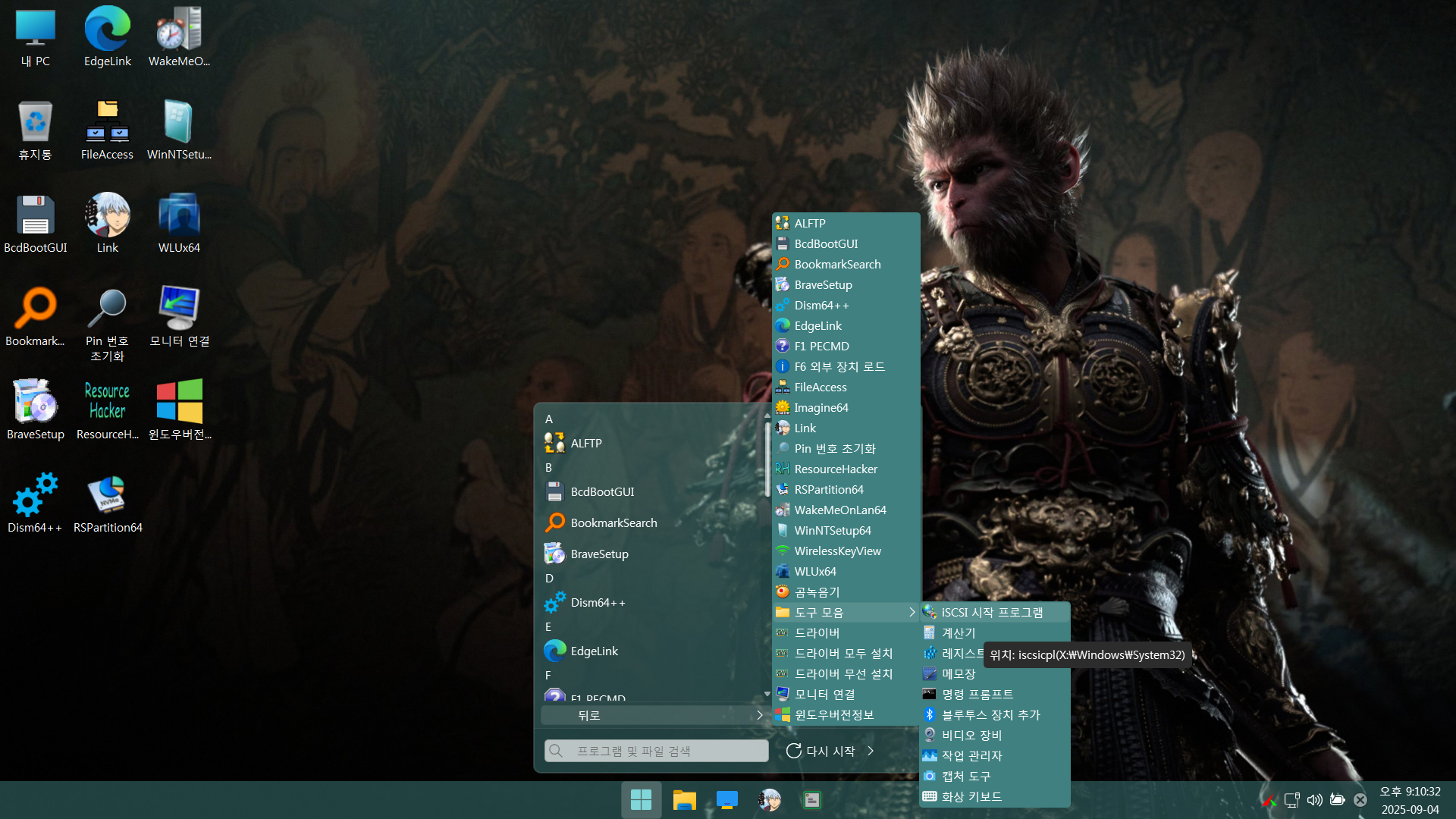
Task: Open File Explorer from the taskbar
Action: tap(684, 799)
